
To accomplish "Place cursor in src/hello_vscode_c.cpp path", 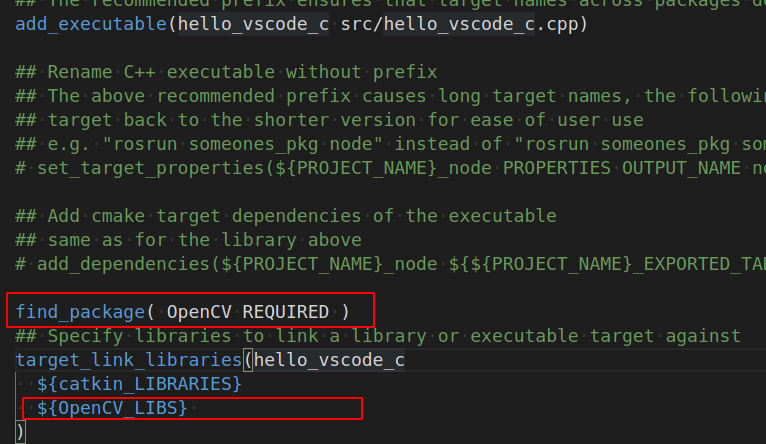I will click(x=459, y=24).
